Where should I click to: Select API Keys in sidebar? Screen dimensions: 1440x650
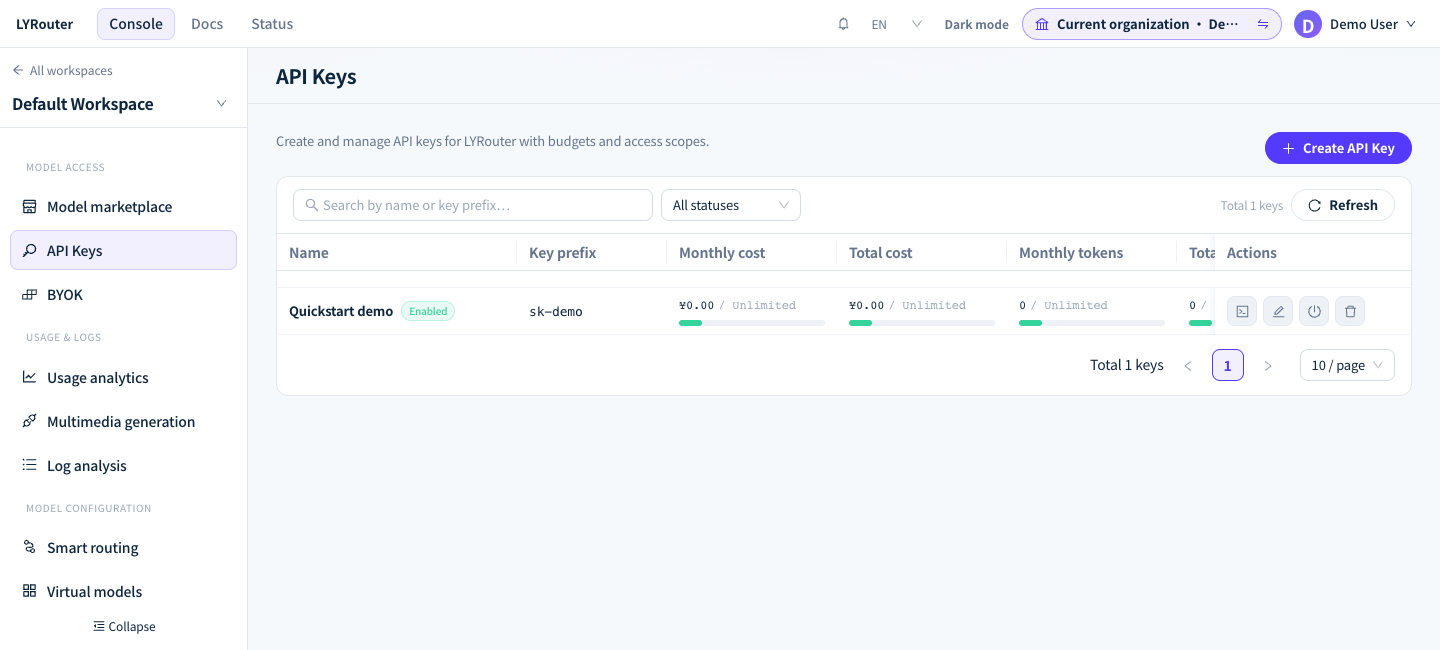123,250
